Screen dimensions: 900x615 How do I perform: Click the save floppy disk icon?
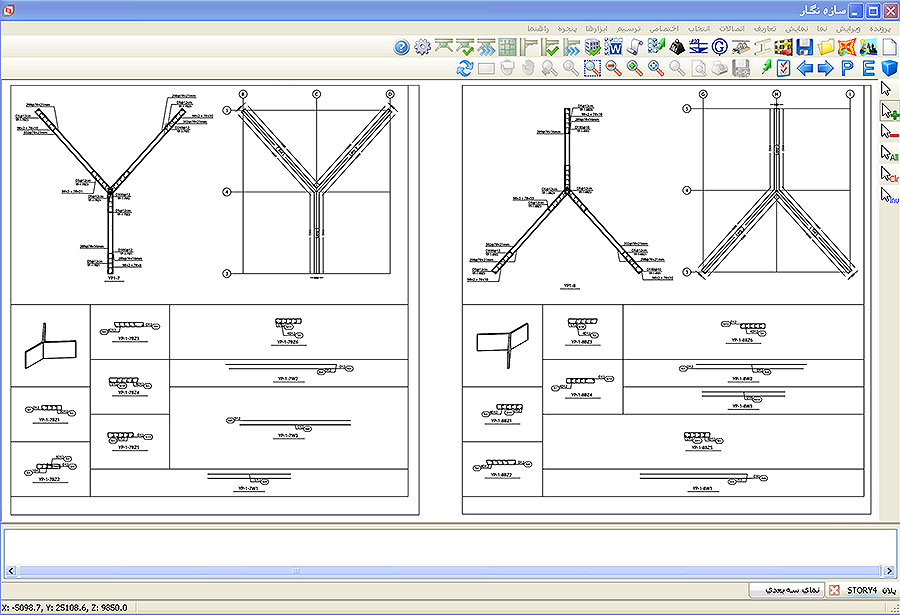coord(804,47)
